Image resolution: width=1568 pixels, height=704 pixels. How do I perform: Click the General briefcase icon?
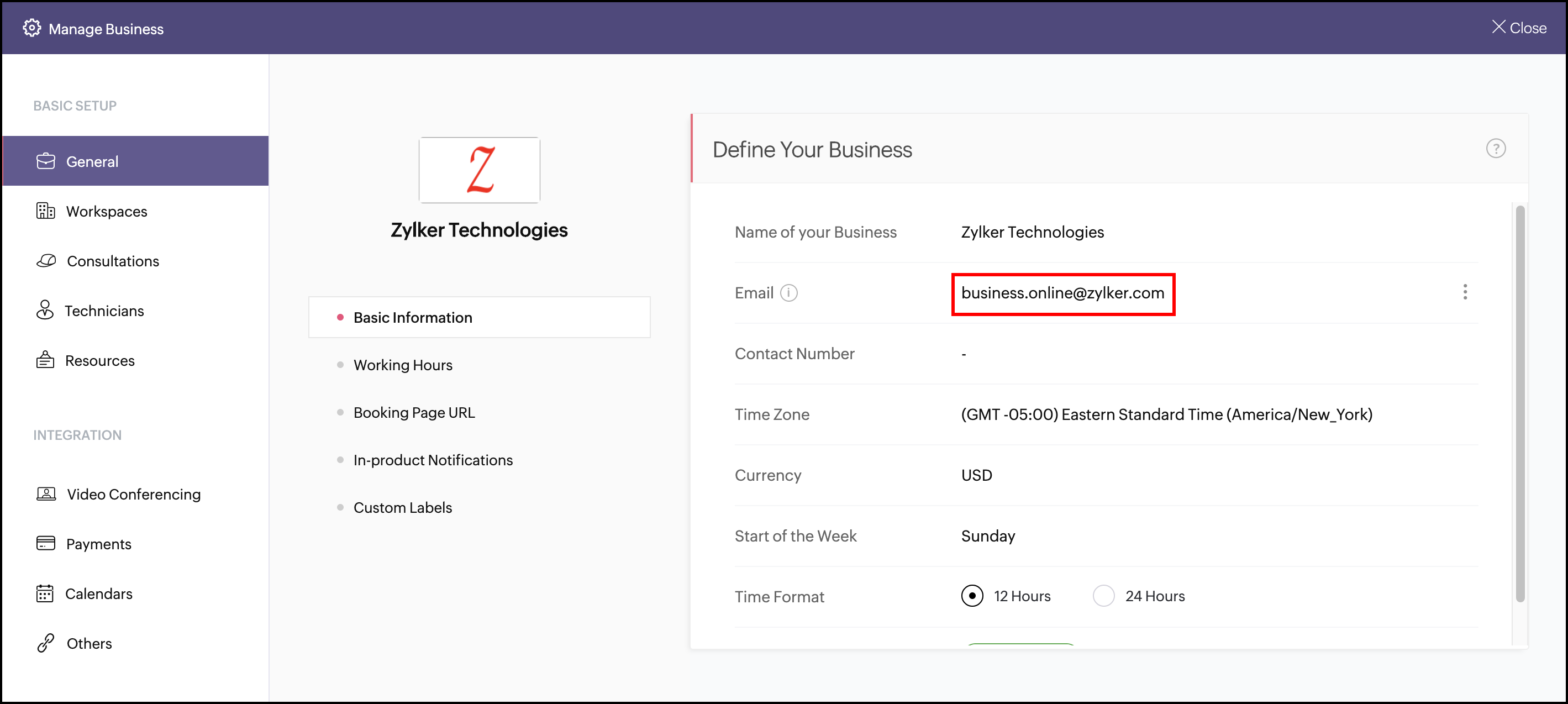click(x=46, y=161)
